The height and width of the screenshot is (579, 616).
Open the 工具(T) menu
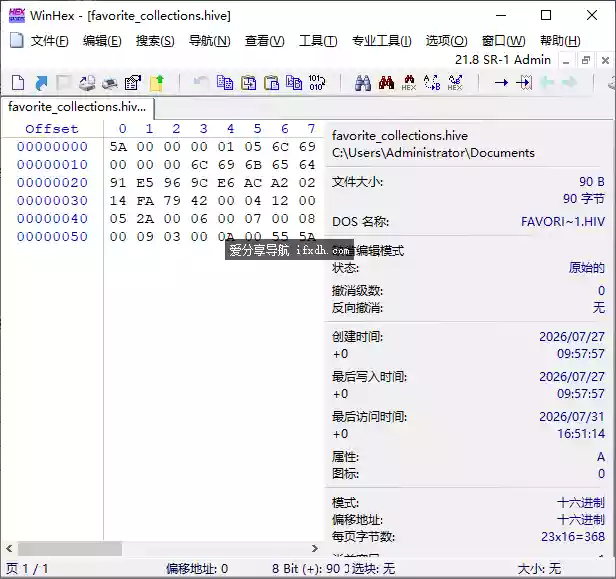tap(318, 41)
